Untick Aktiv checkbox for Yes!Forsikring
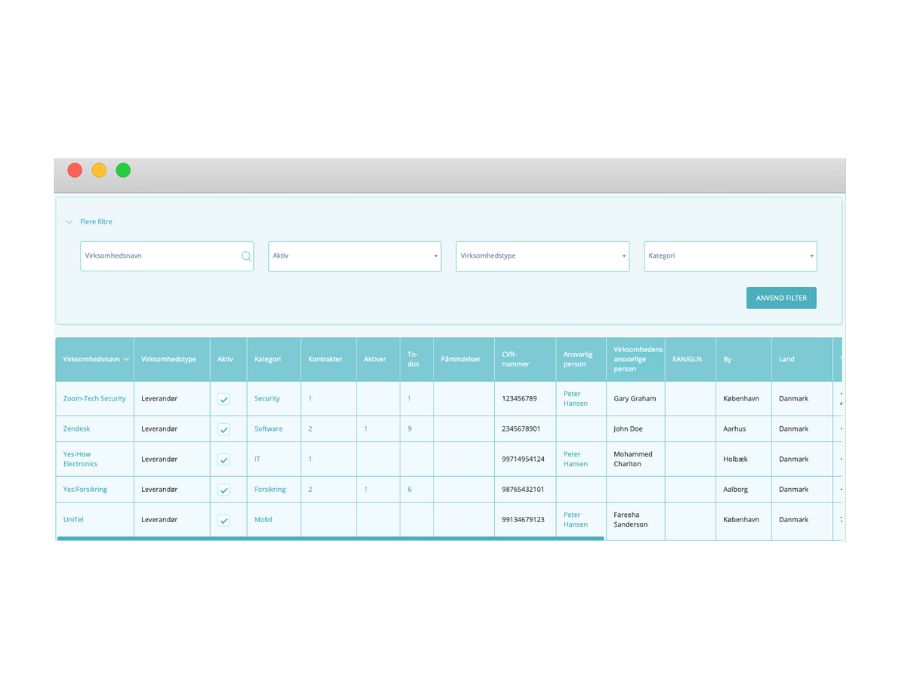This screenshot has height=700, width=900. point(224,490)
